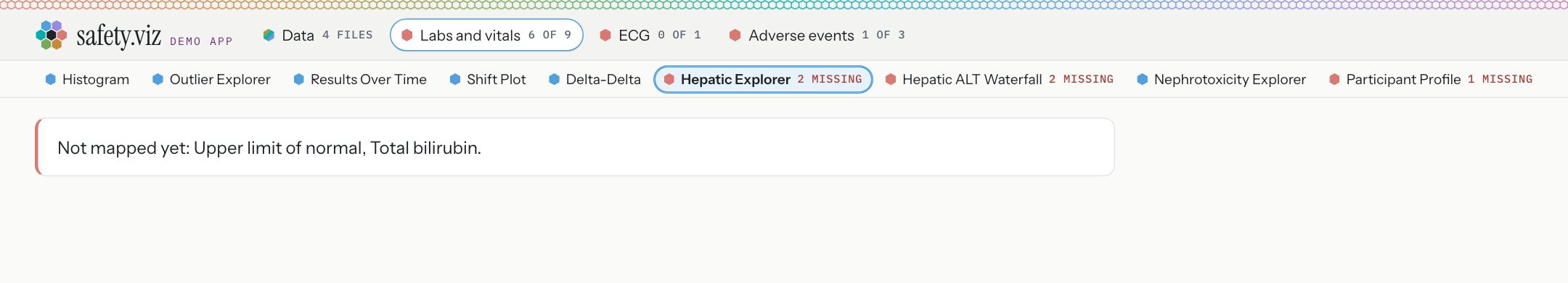Click the safety.viz title text
Viewport: 1568px width, 283px height.
pyautogui.click(x=118, y=36)
